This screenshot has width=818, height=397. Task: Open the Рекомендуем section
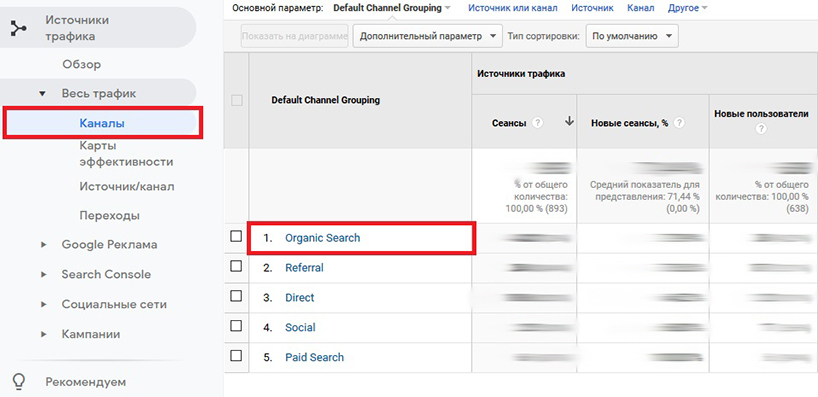86,381
